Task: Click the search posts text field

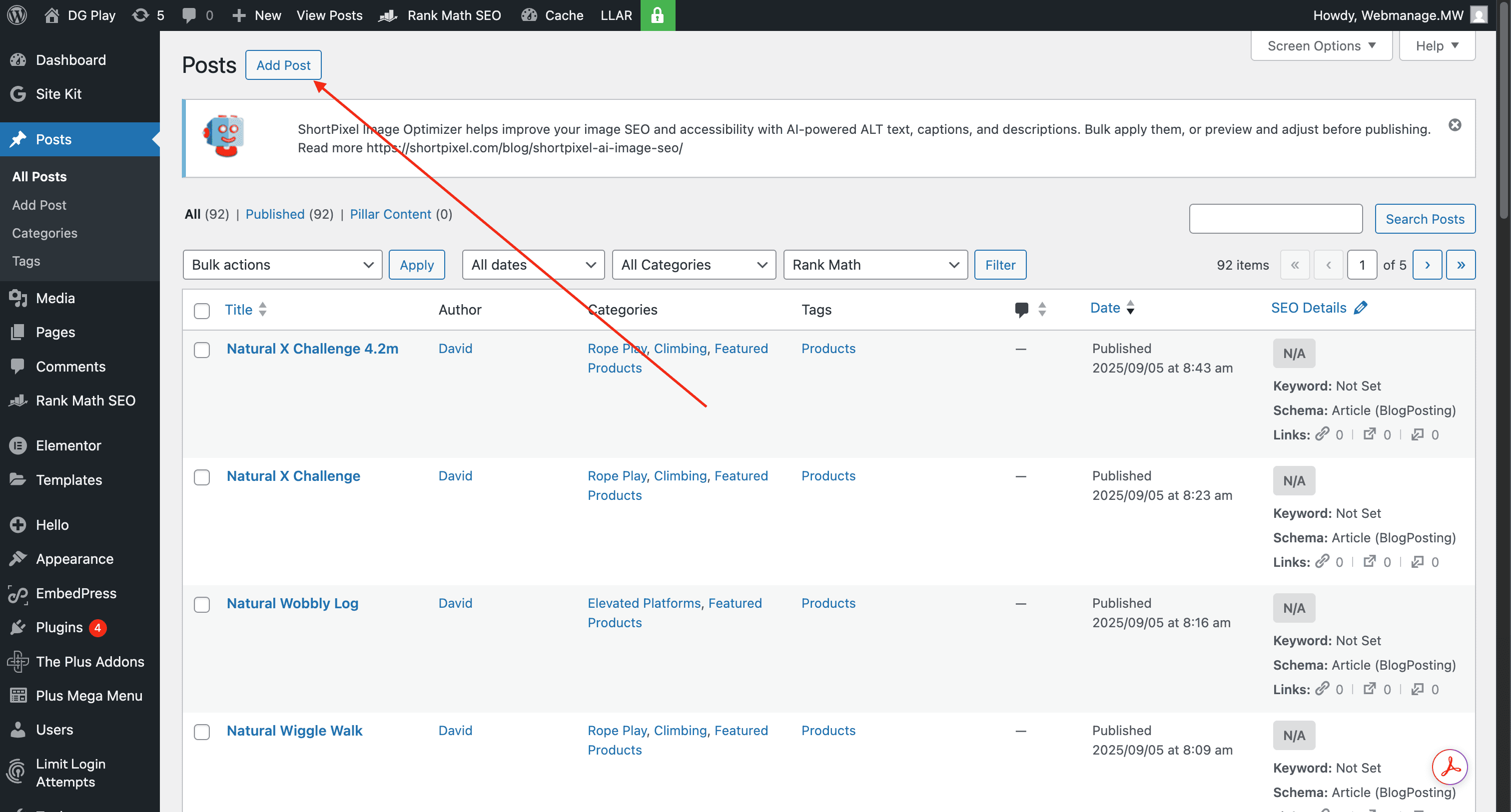Action: (1275, 219)
